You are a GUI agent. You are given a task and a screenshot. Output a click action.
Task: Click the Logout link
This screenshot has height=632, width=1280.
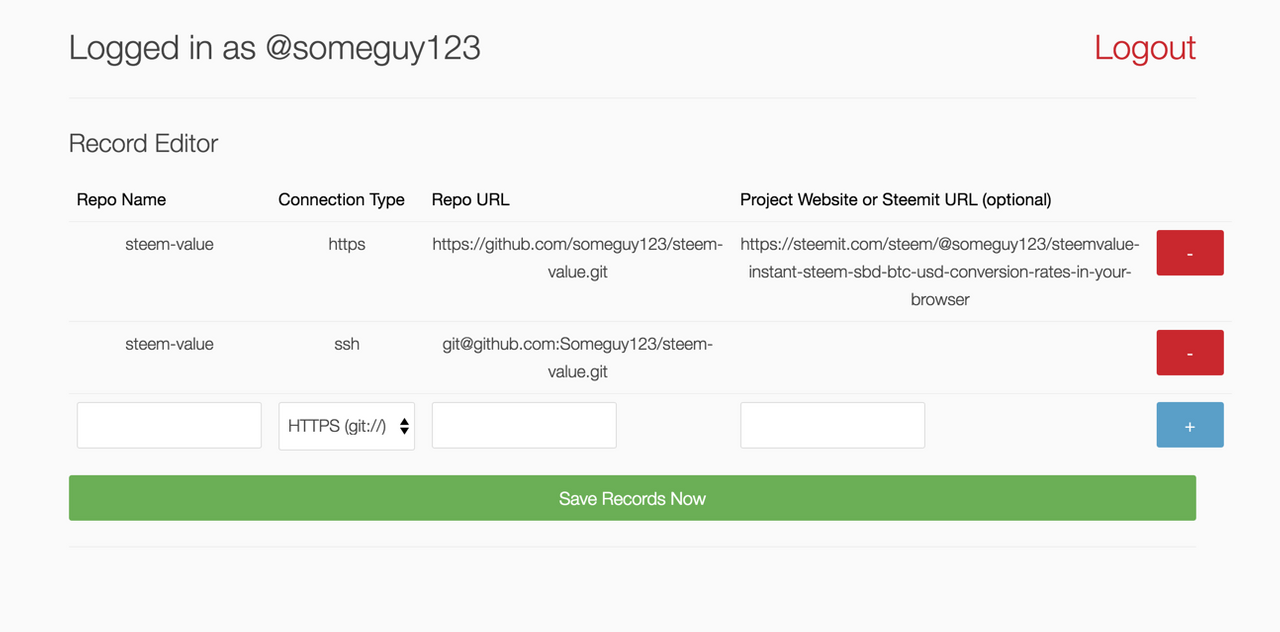point(1144,48)
